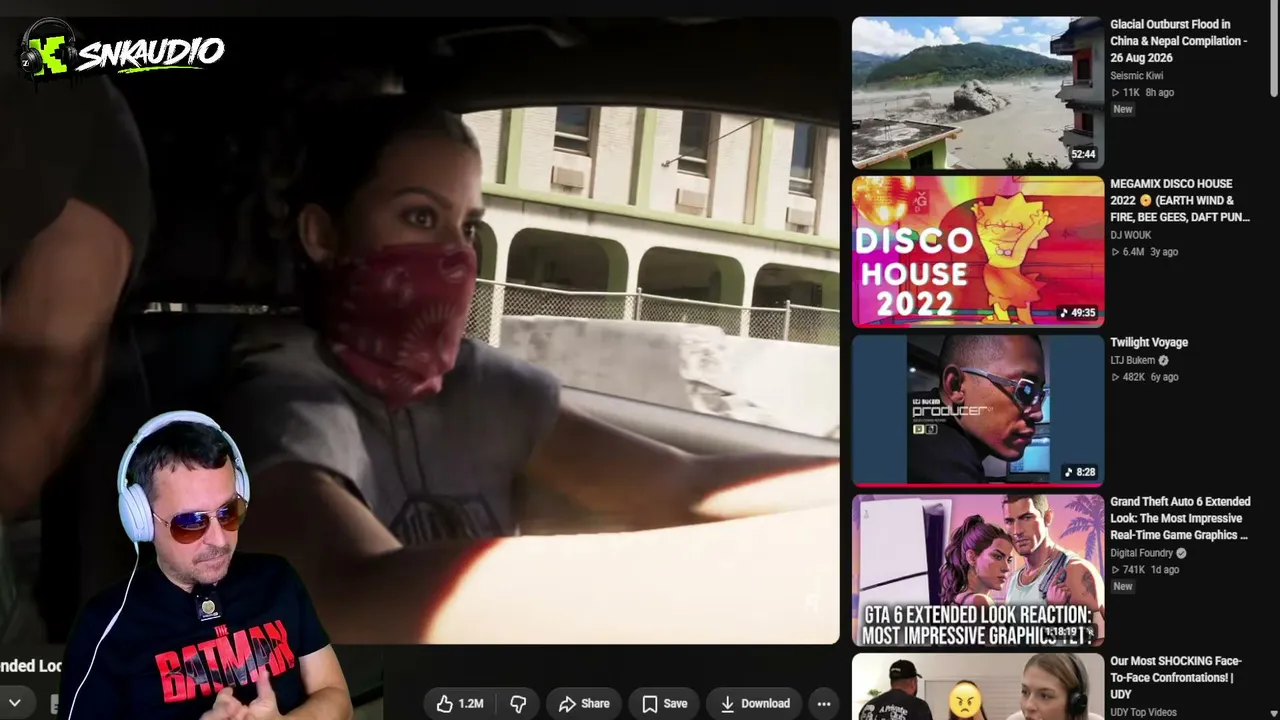Viewport: 1280px width, 720px height.
Task: Open the LTJ Bukem producer thumbnail
Action: point(978,411)
